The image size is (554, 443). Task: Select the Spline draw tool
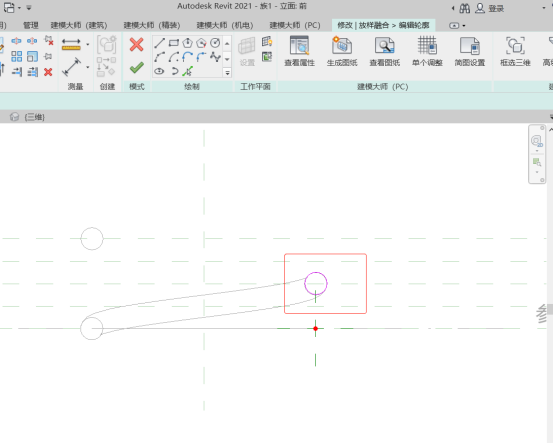point(215,57)
